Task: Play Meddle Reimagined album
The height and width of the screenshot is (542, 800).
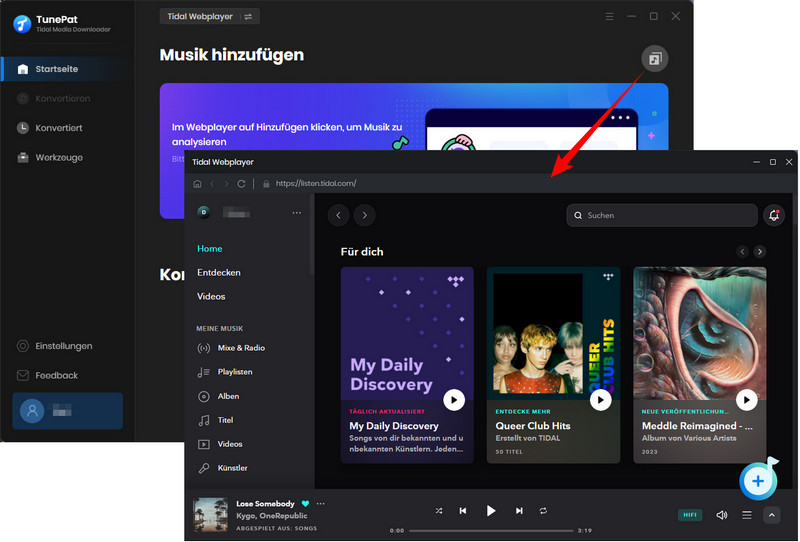Action: pos(746,400)
